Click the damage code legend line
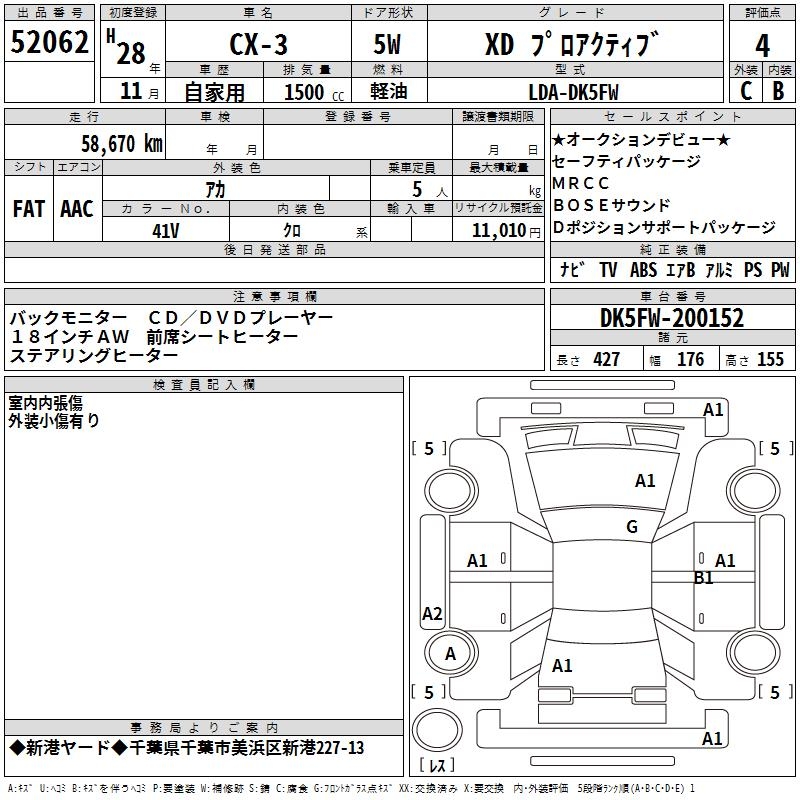The width and height of the screenshot is (800, 800). coord(351,788)
